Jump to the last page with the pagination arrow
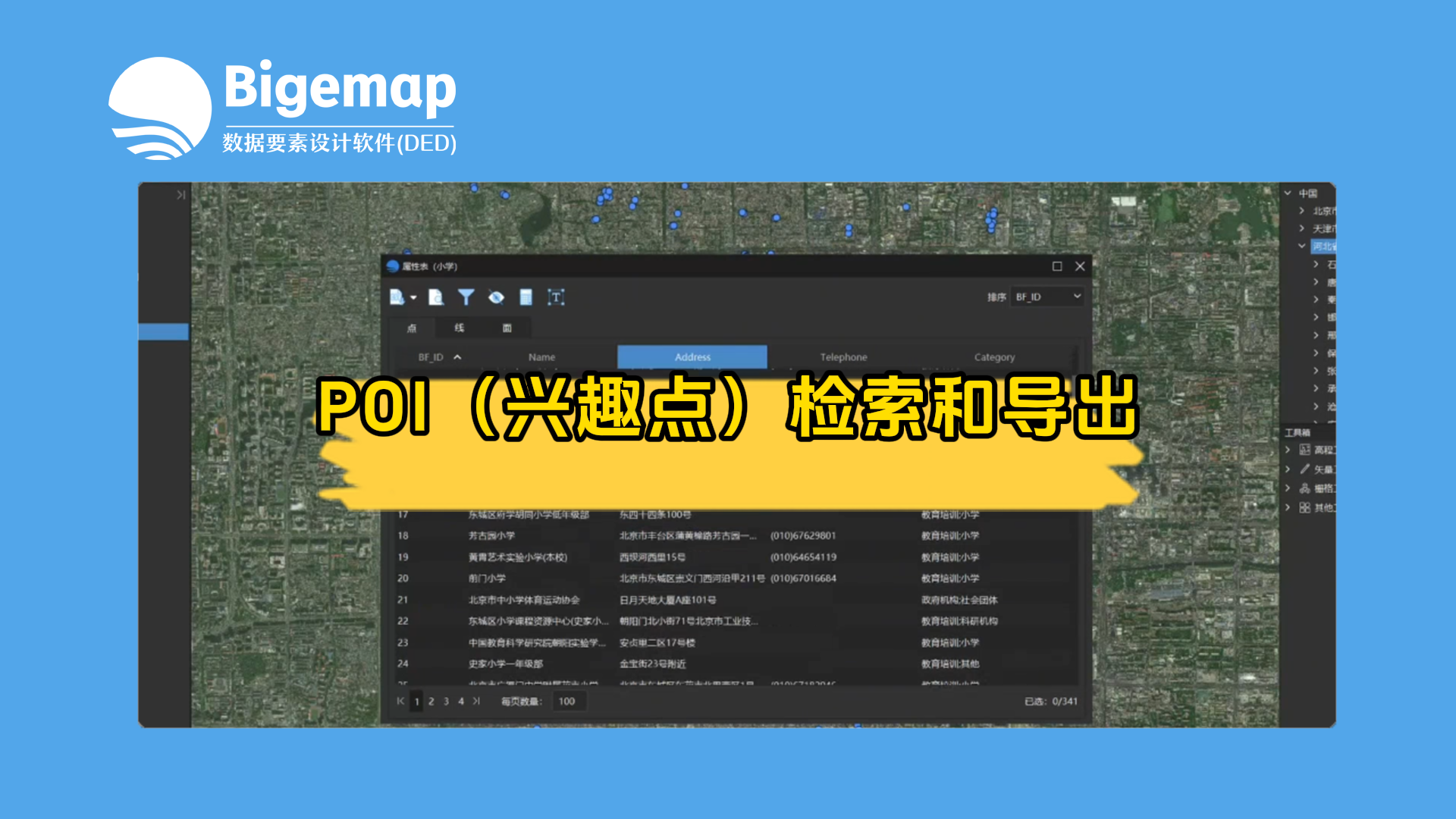Image resolution: width=1456 pixels, height=819 pixels. (x=477, y=701)
